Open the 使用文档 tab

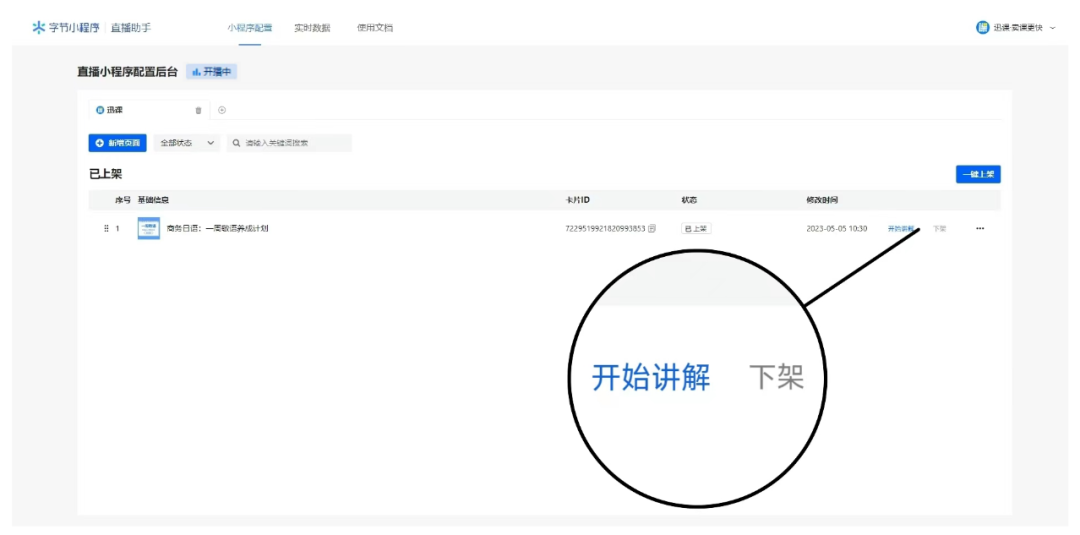(375, 28)
